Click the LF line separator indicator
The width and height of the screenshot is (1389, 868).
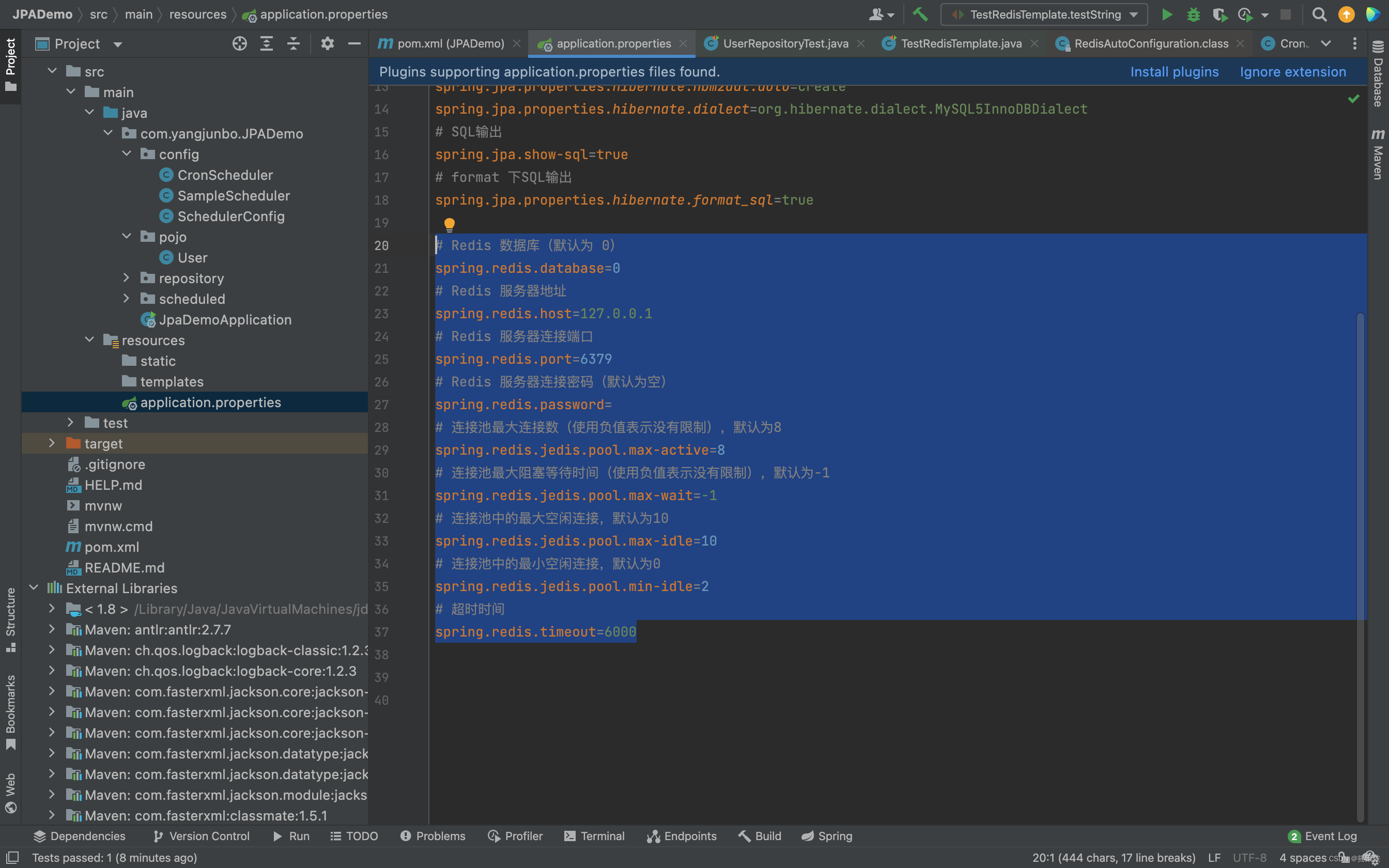pyautogui.click(x=1214, y=858)
